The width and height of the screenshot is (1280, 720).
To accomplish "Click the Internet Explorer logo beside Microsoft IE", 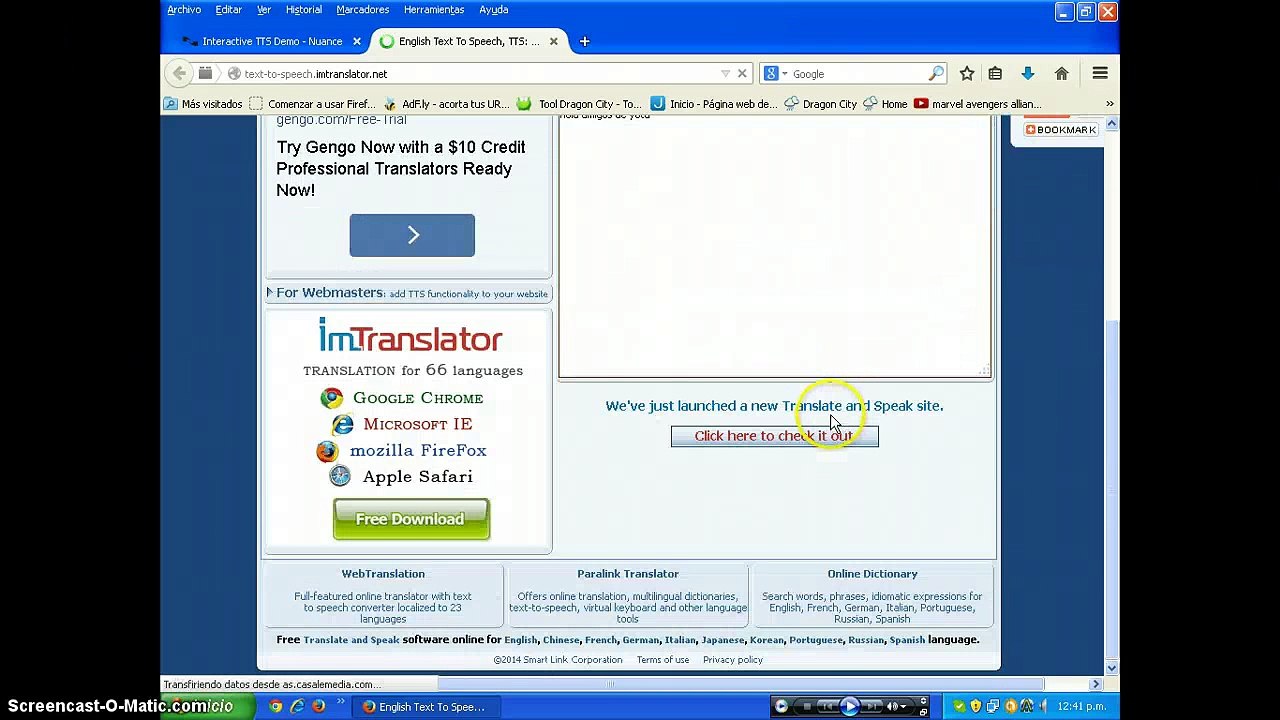I will pyautogui.click(x=342, y=424).
